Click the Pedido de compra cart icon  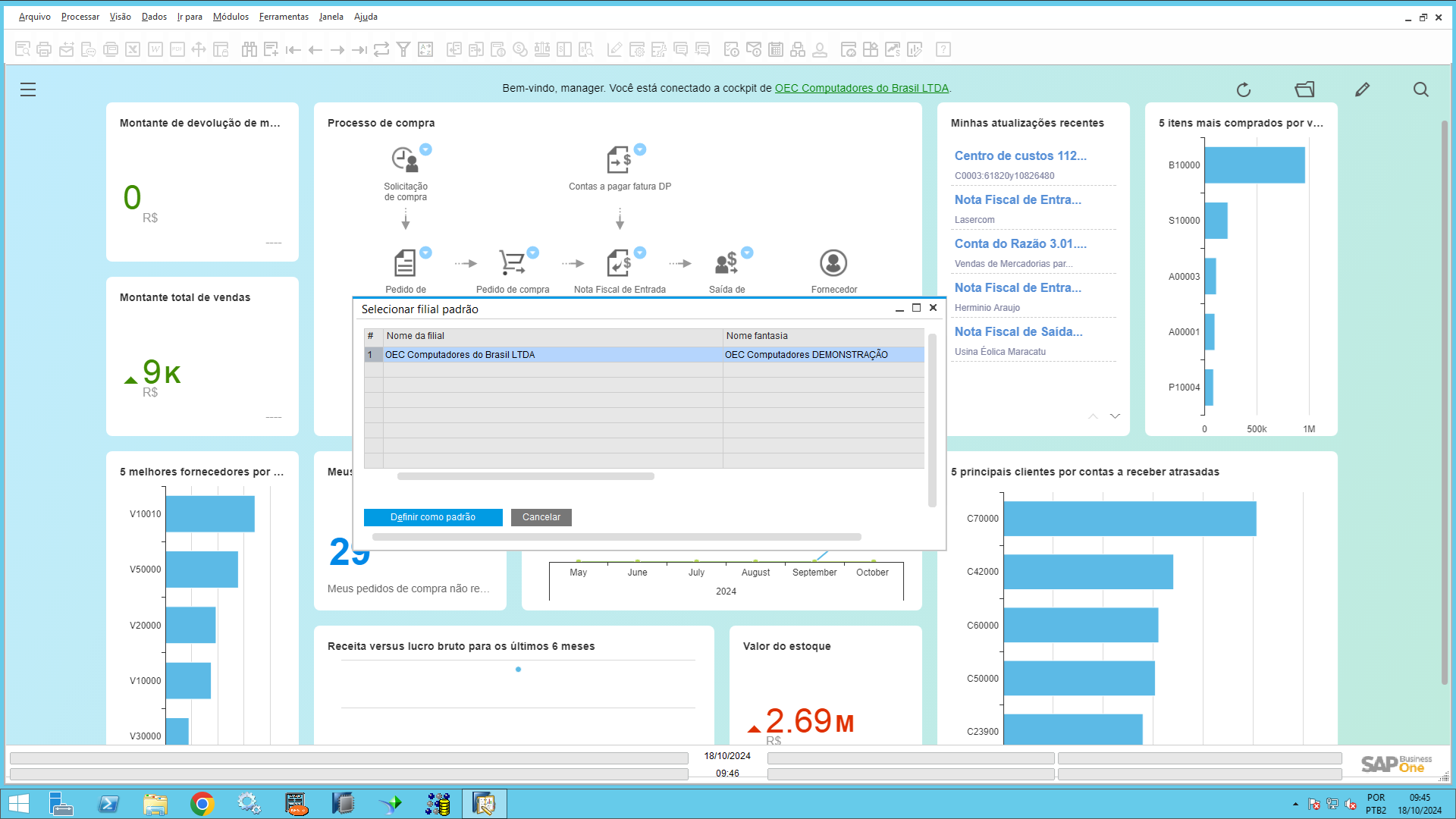coord(512,263)
